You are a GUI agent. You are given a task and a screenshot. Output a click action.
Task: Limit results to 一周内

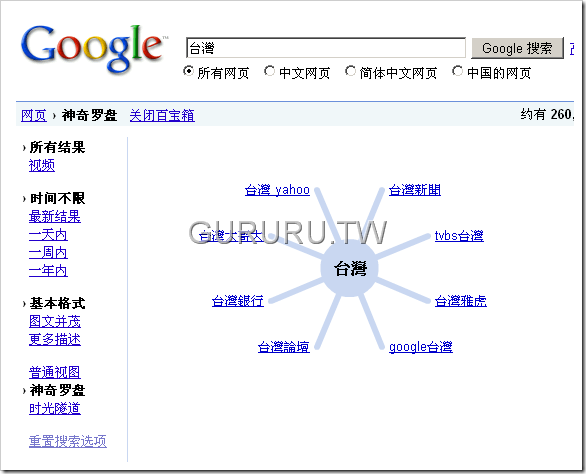click(48, 253)
